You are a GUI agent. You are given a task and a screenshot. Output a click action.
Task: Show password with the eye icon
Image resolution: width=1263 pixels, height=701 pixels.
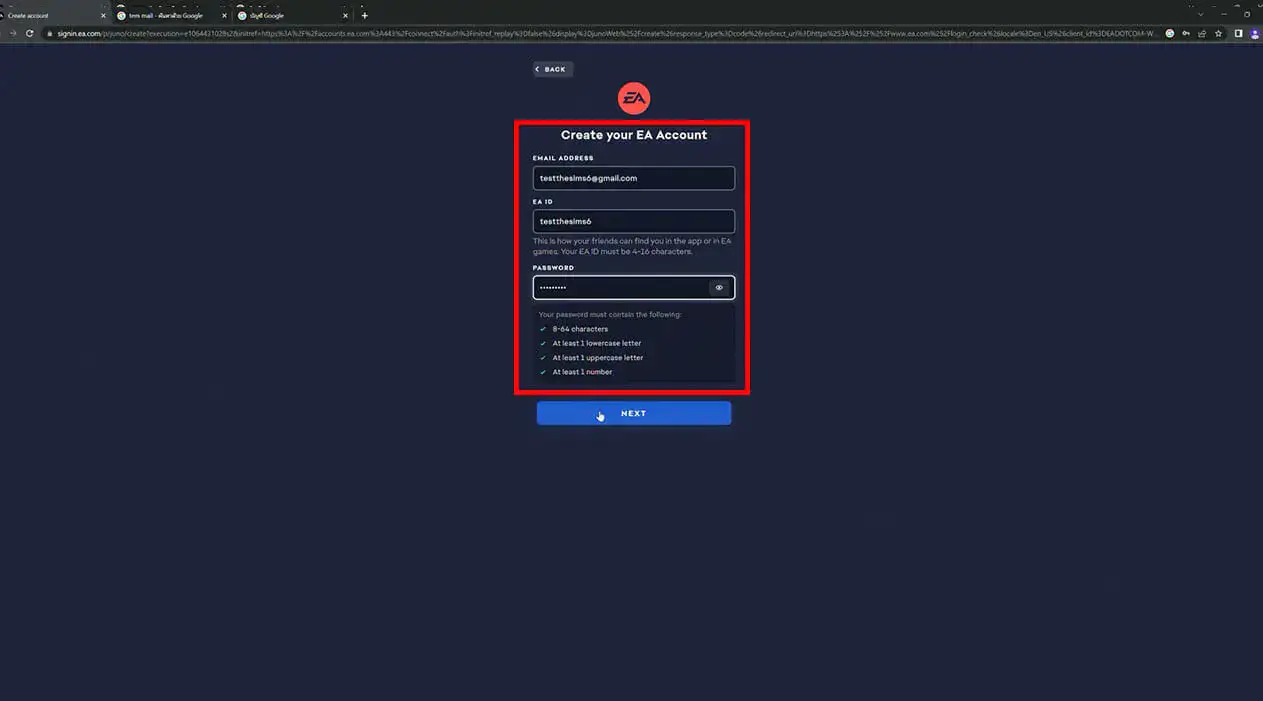(x=719, y=288)
